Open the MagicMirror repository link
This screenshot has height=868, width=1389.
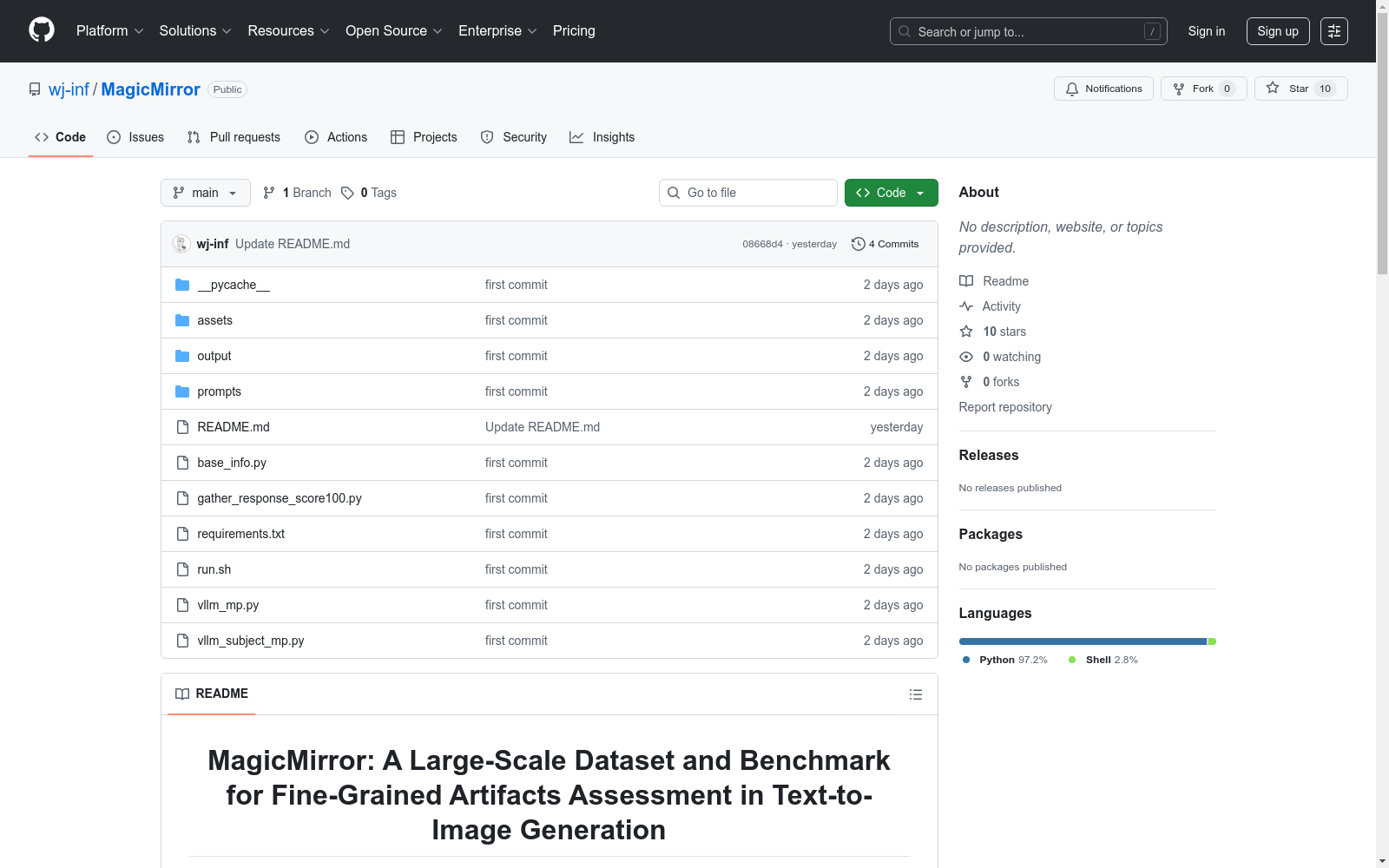pos(150,89)
